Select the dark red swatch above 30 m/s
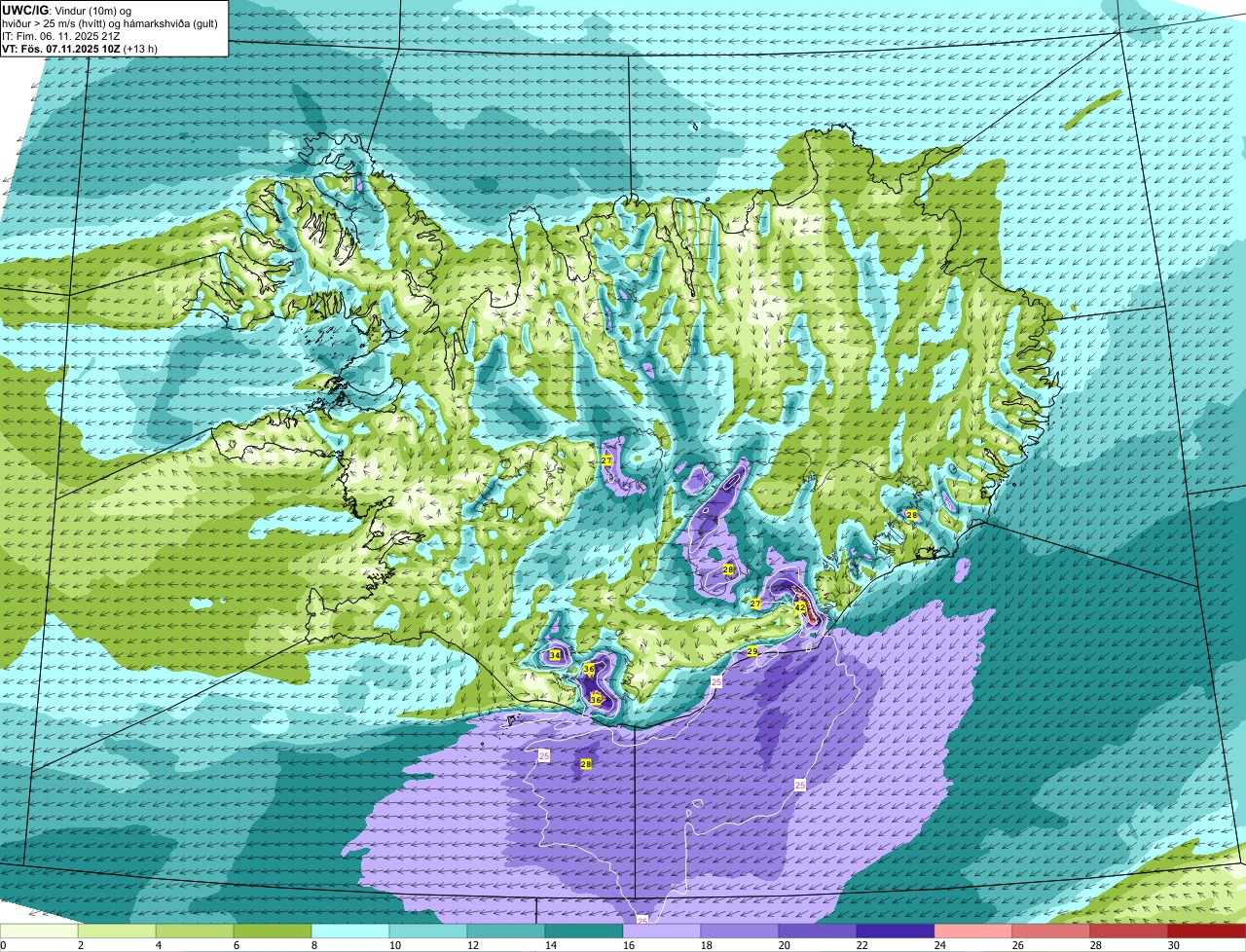The image size is (1246, 952). pyautogui.click(x=1207, y=932)
